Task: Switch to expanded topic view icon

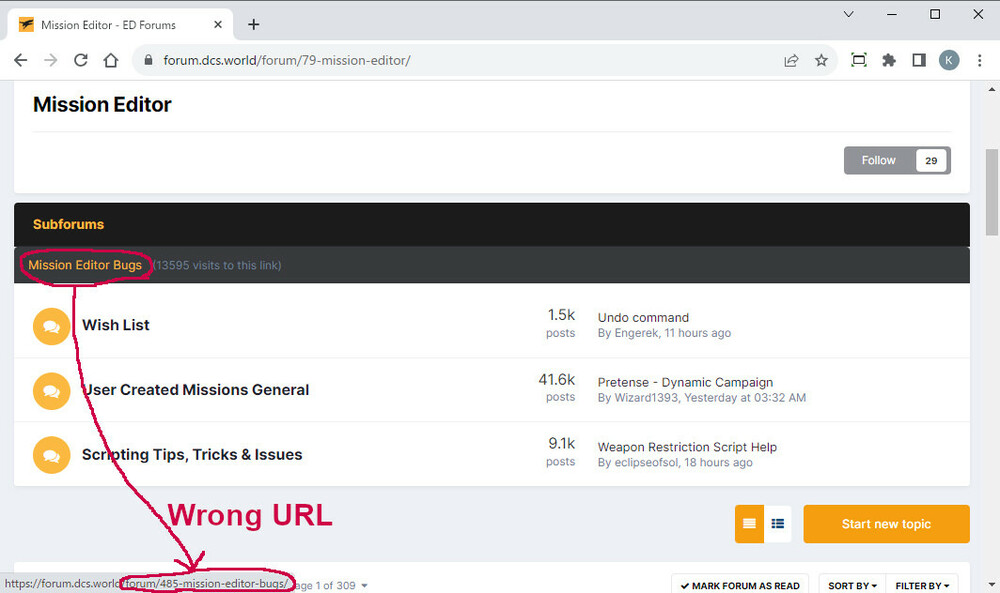Action: 749,523
